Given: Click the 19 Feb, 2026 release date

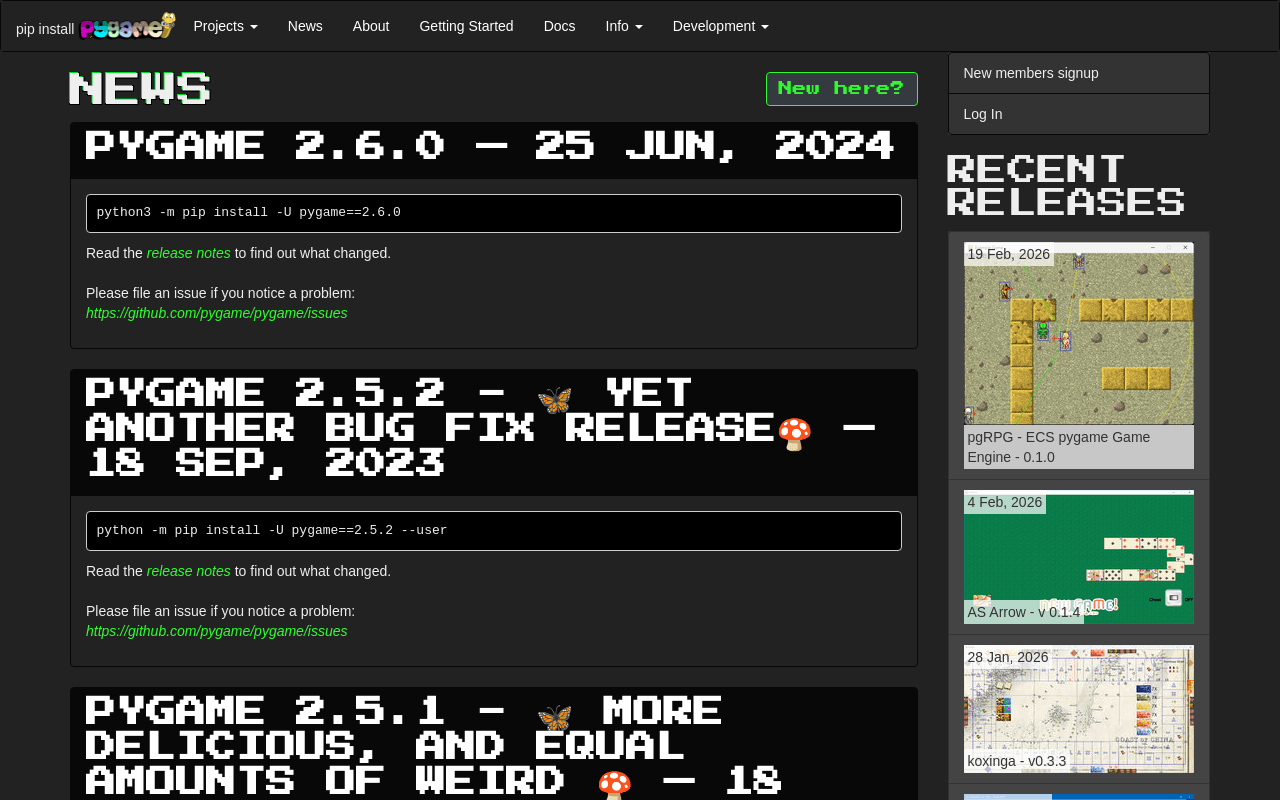Looking at the screenshot, I should point(1009,254).
